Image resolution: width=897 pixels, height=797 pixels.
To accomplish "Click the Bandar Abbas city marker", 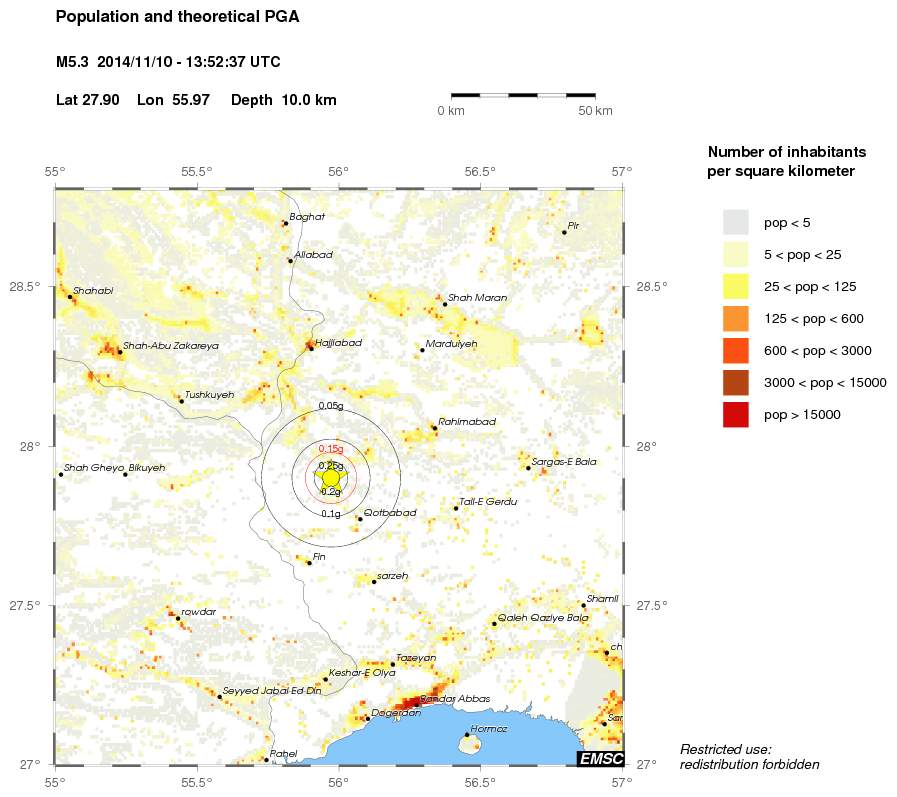I will [x=415, y=704].
